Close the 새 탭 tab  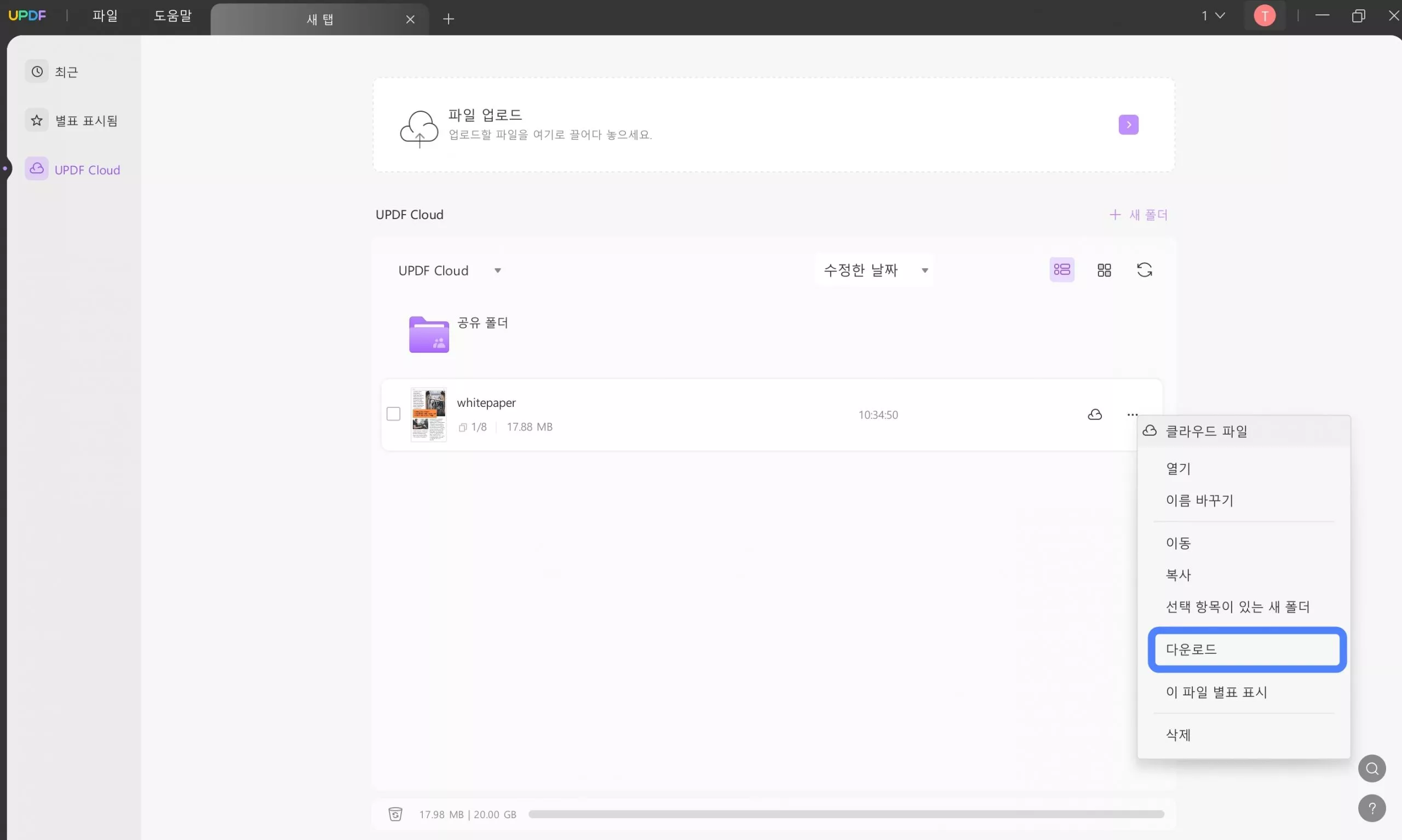click(410, 19)
